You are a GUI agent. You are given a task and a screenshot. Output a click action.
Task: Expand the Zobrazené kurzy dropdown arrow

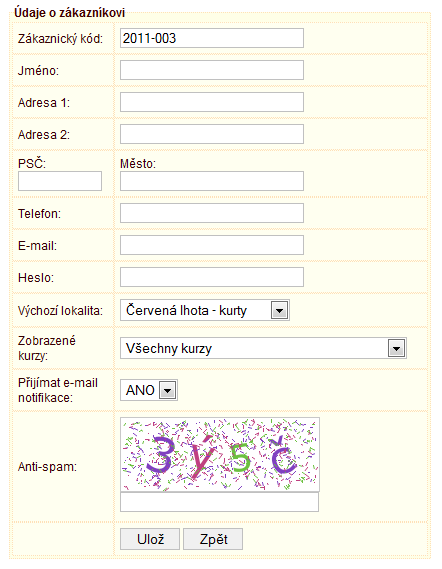point(396,348)
